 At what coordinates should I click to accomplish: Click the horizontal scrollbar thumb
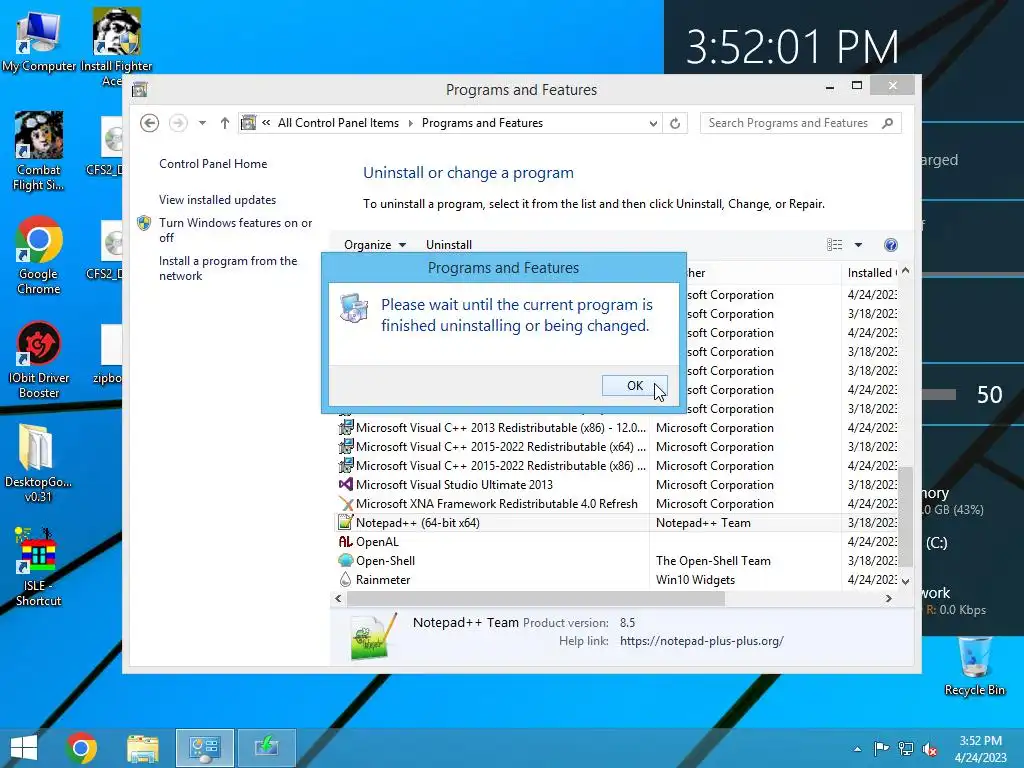click(x=536, y=598)
